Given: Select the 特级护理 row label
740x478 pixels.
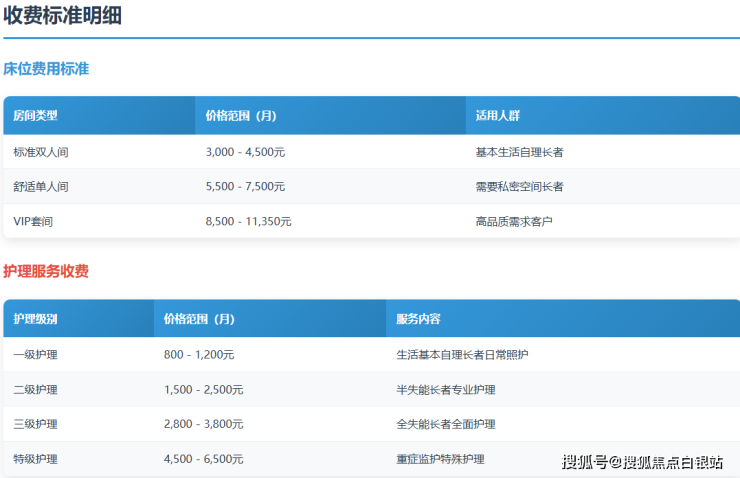Looking at the screenshot, I should pos(35,459).
